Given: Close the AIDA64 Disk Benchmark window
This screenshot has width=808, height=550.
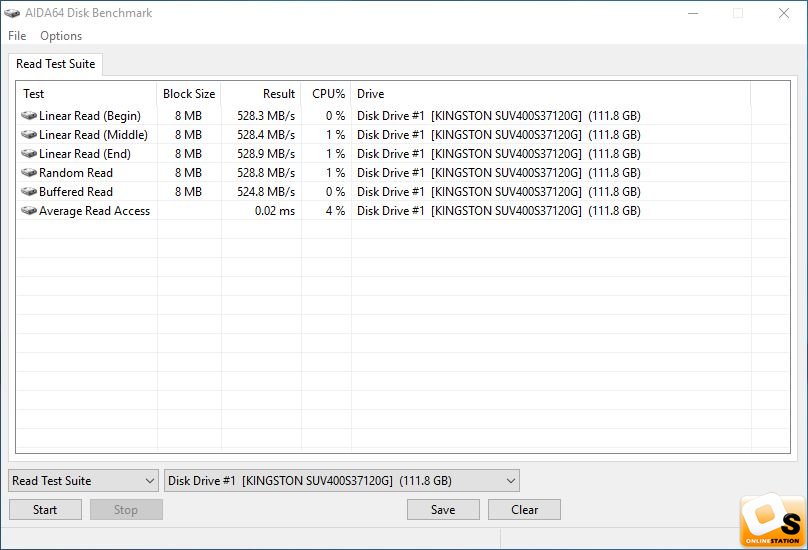Looking at the screenshot, I should coord(784,13).
